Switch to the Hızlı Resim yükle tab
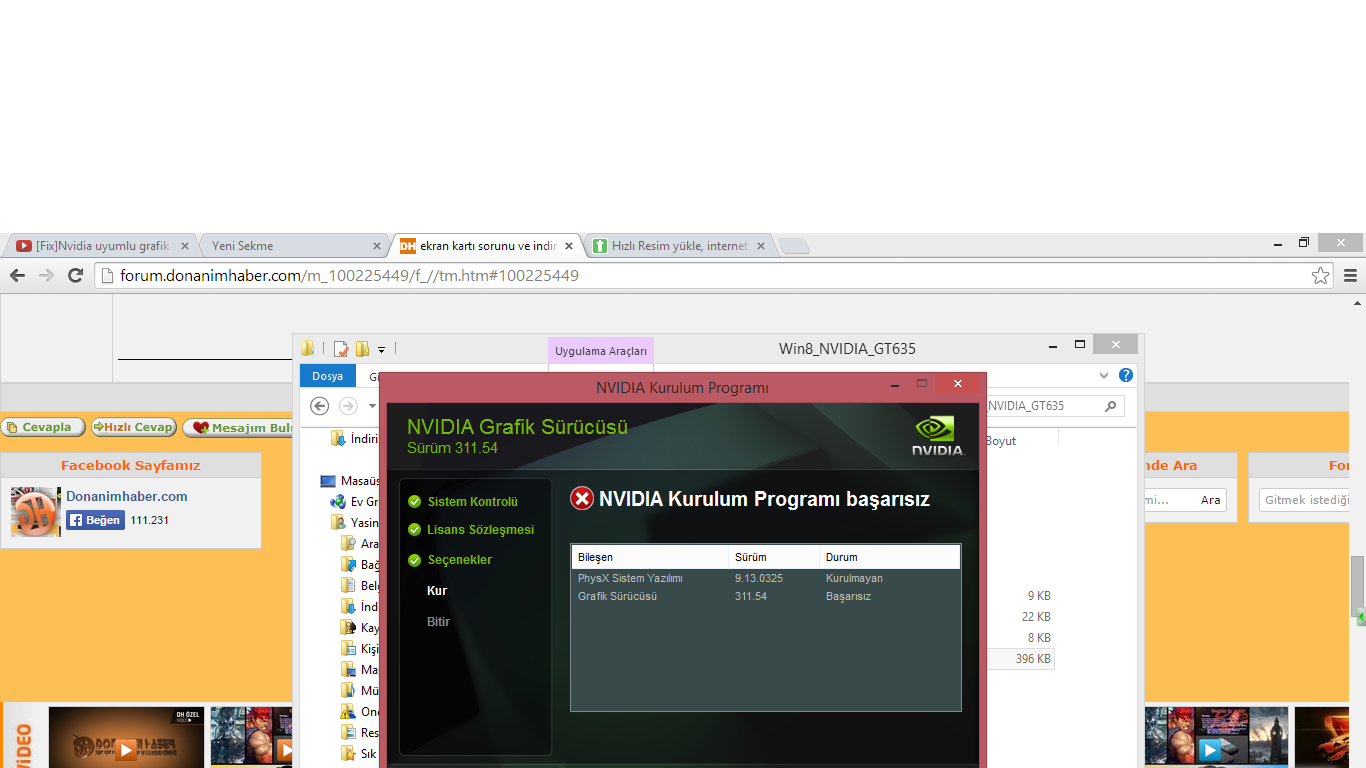1366x768 pixels. pyautogui.click(x=678, y=246)
